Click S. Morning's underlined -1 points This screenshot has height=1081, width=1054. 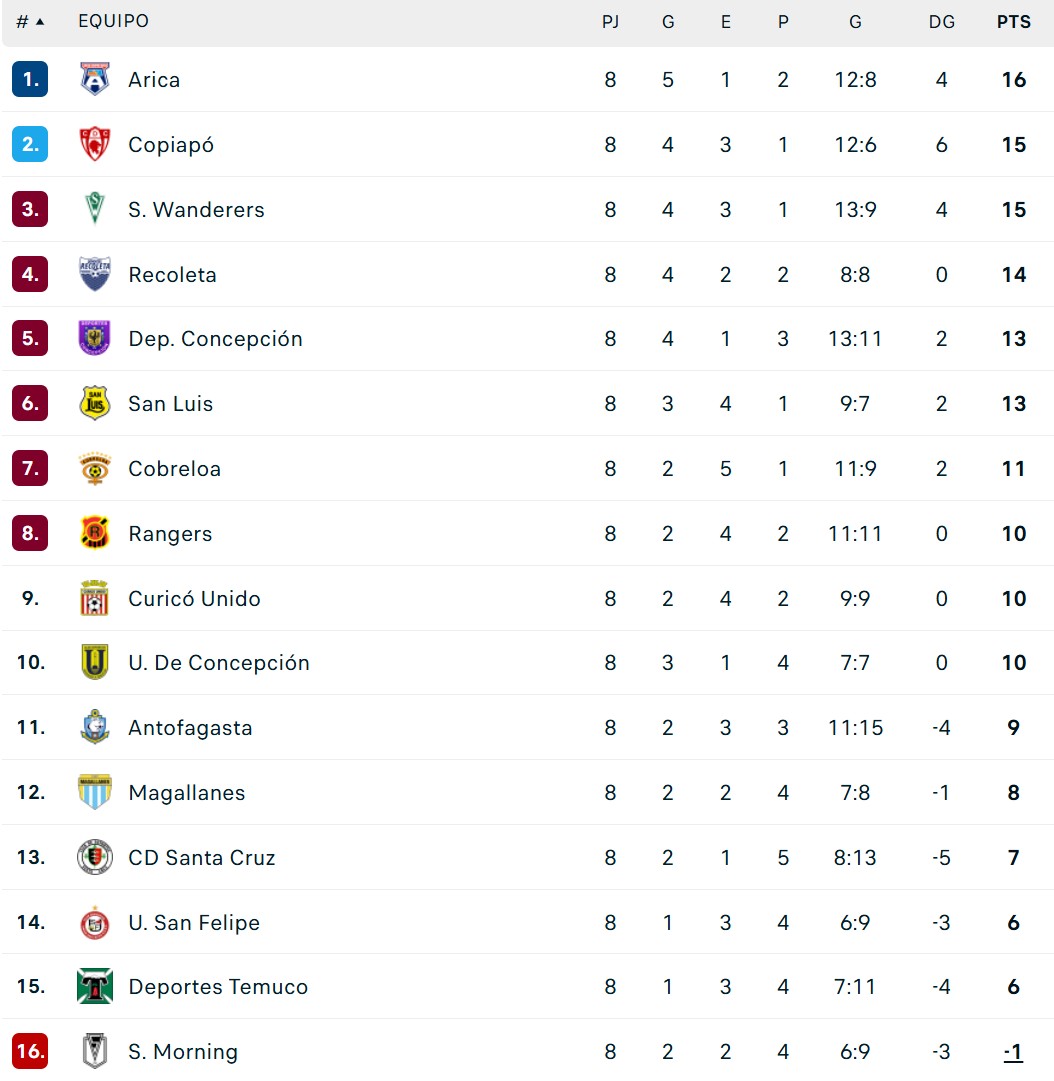[x=1013, y=1052]
